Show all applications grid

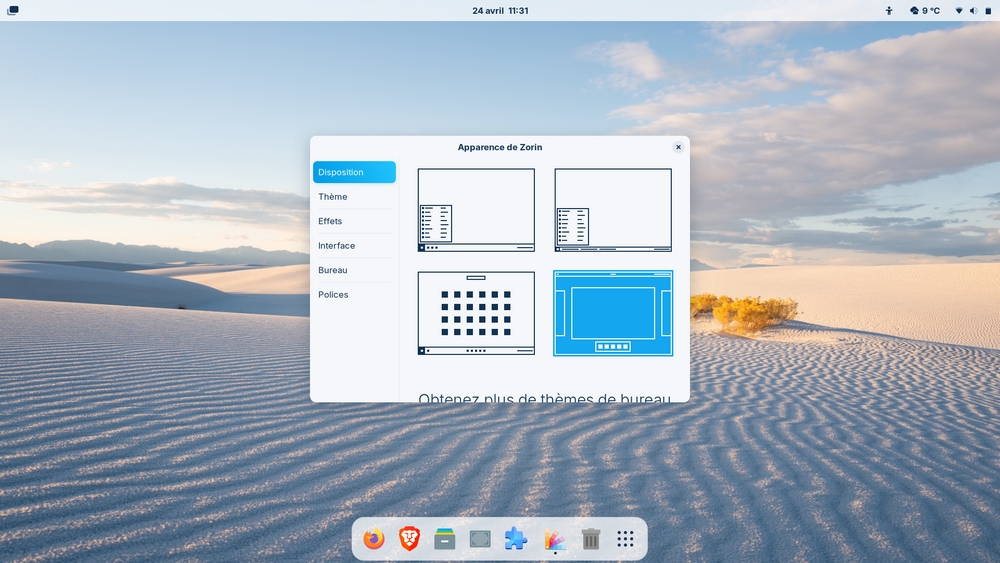point(626,539)
